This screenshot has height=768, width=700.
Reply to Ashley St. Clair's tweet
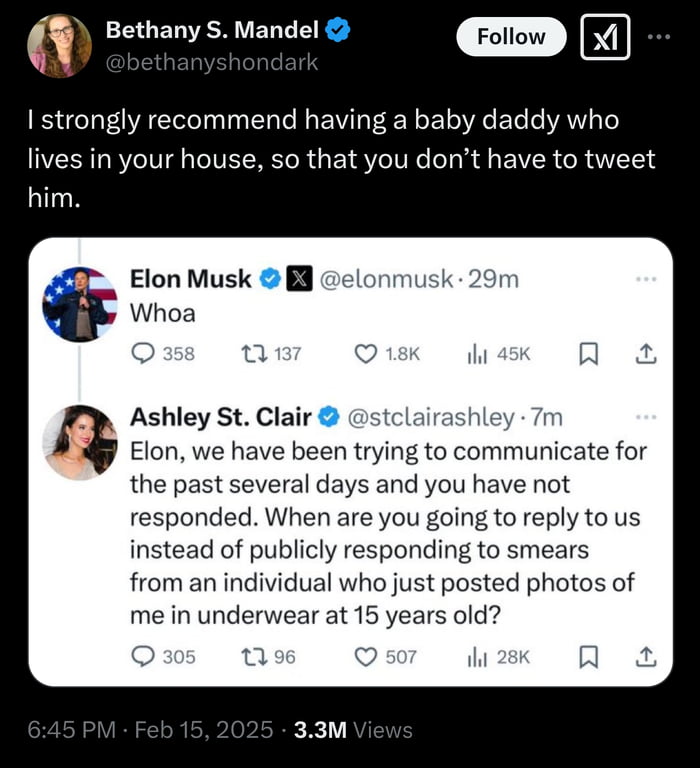(x=144, y=656)
